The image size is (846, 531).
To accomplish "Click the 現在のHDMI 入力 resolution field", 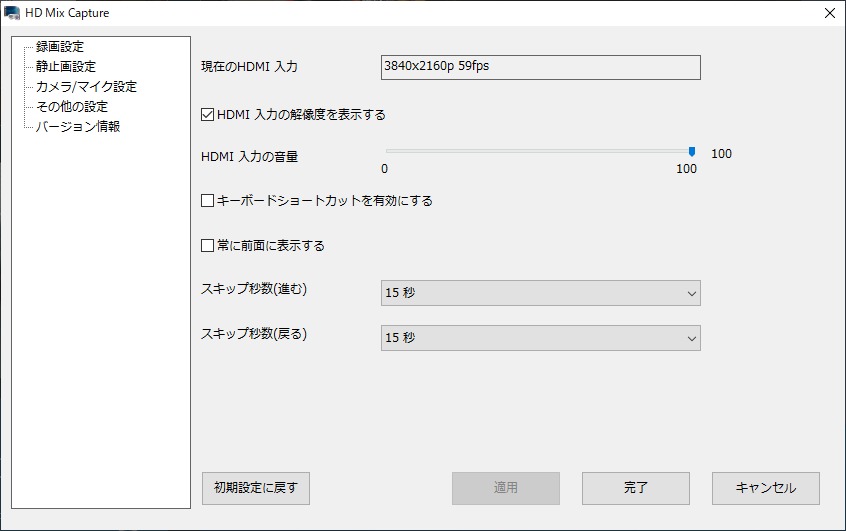I will pyautogui.click(x=540, y=67).
